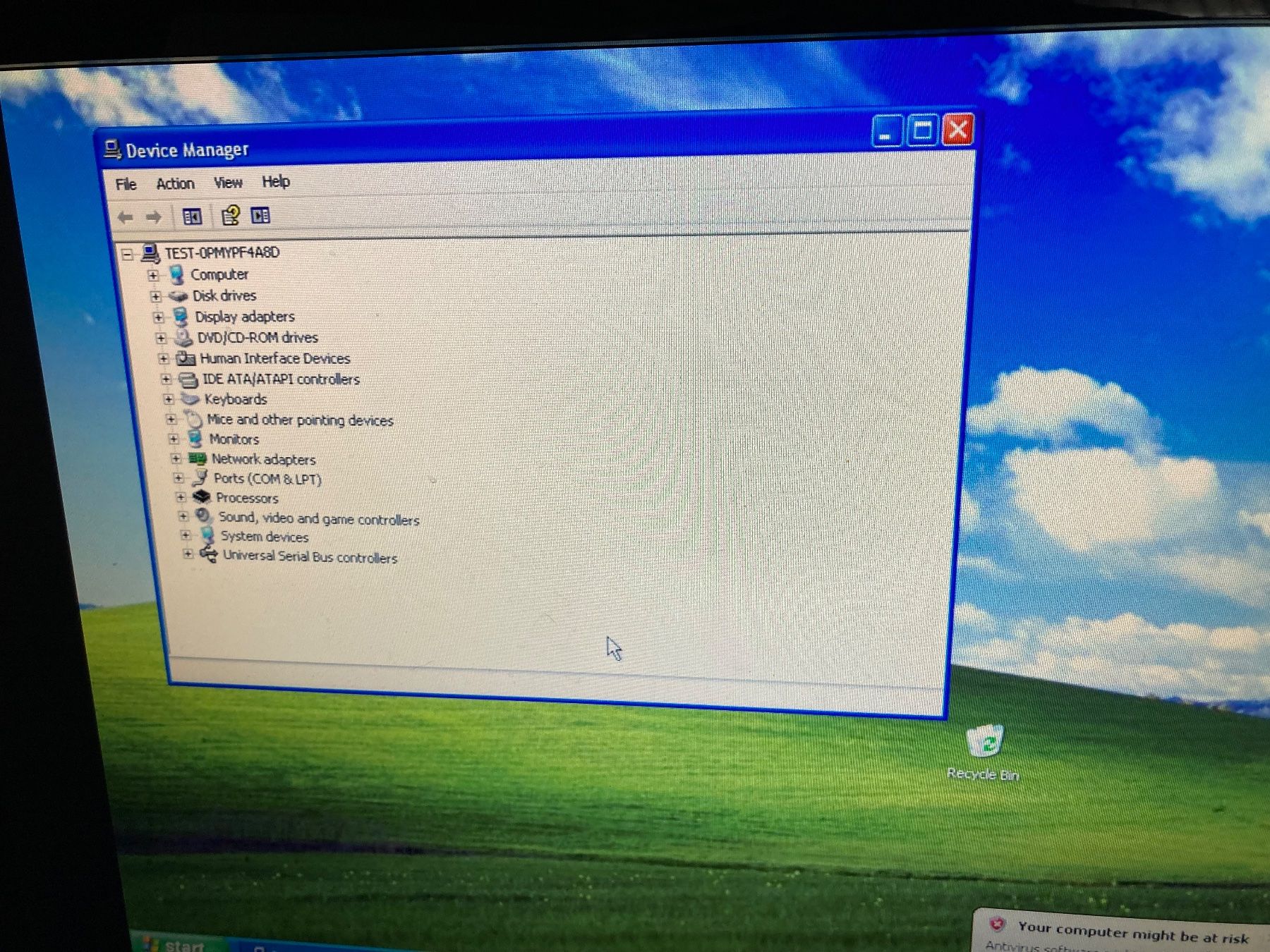Click the Universal Serial Bus controllers icon
Viewport: 1270px width, 952px height.
pyautogui.click(x=209, y=554)
